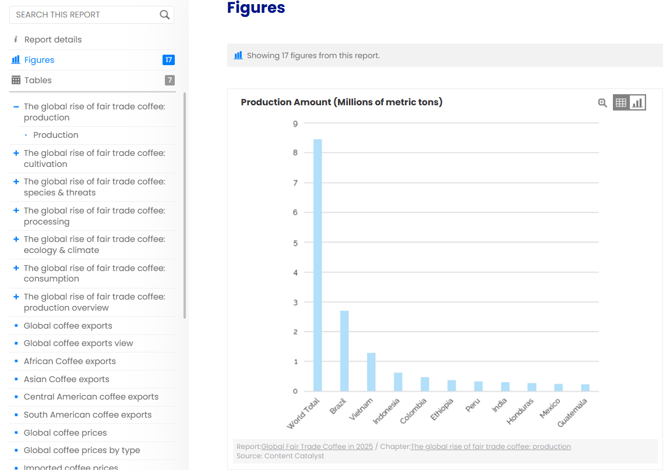Click the Tables grid icon in sidebar
670x474 pixels.
pos(15,80)
